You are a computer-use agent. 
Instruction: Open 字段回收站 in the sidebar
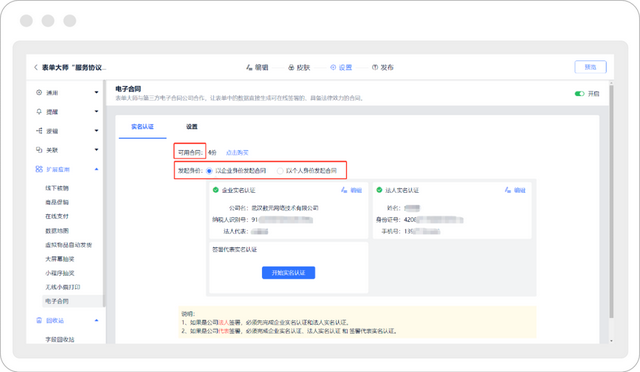[x=60, y=339]
